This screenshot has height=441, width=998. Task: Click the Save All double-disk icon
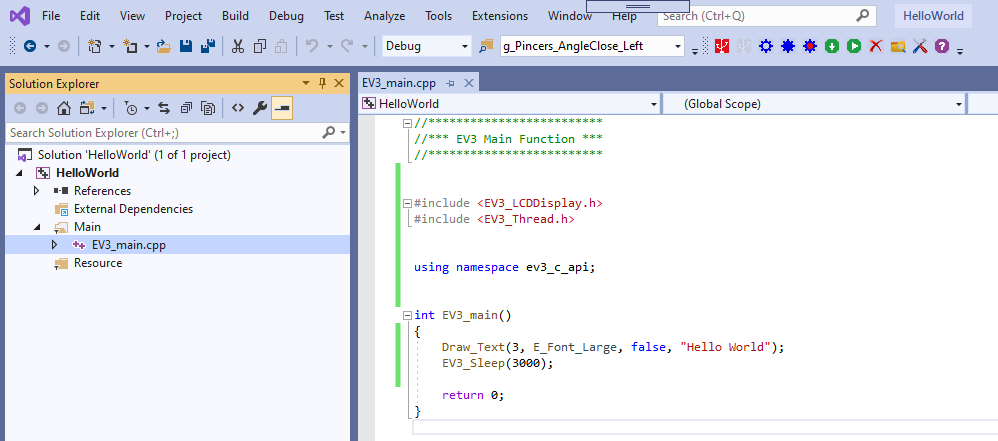pos(207,46)
